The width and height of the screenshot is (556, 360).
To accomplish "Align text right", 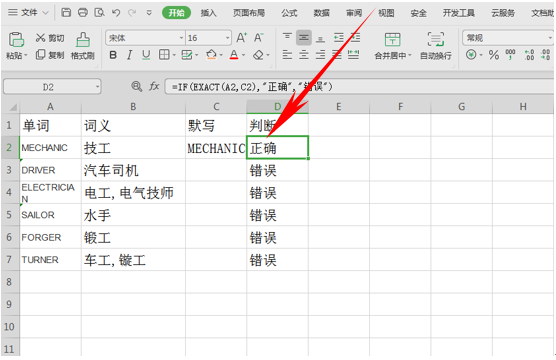I will coord(320,55).
